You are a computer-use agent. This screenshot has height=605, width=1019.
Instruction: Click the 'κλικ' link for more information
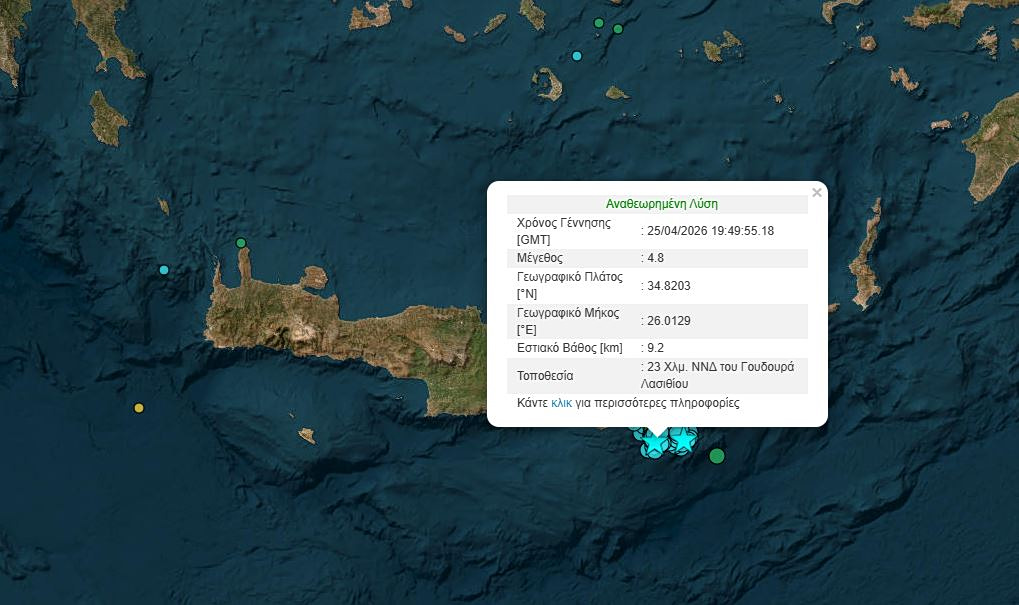(561, 404)
